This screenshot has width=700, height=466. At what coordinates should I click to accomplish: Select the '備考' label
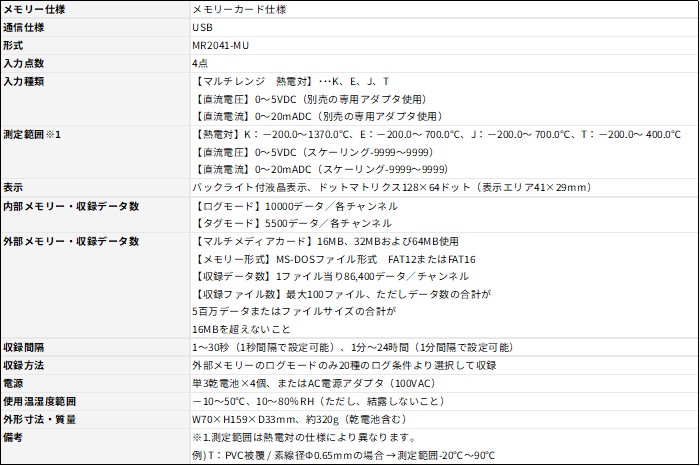pos(13,437)
